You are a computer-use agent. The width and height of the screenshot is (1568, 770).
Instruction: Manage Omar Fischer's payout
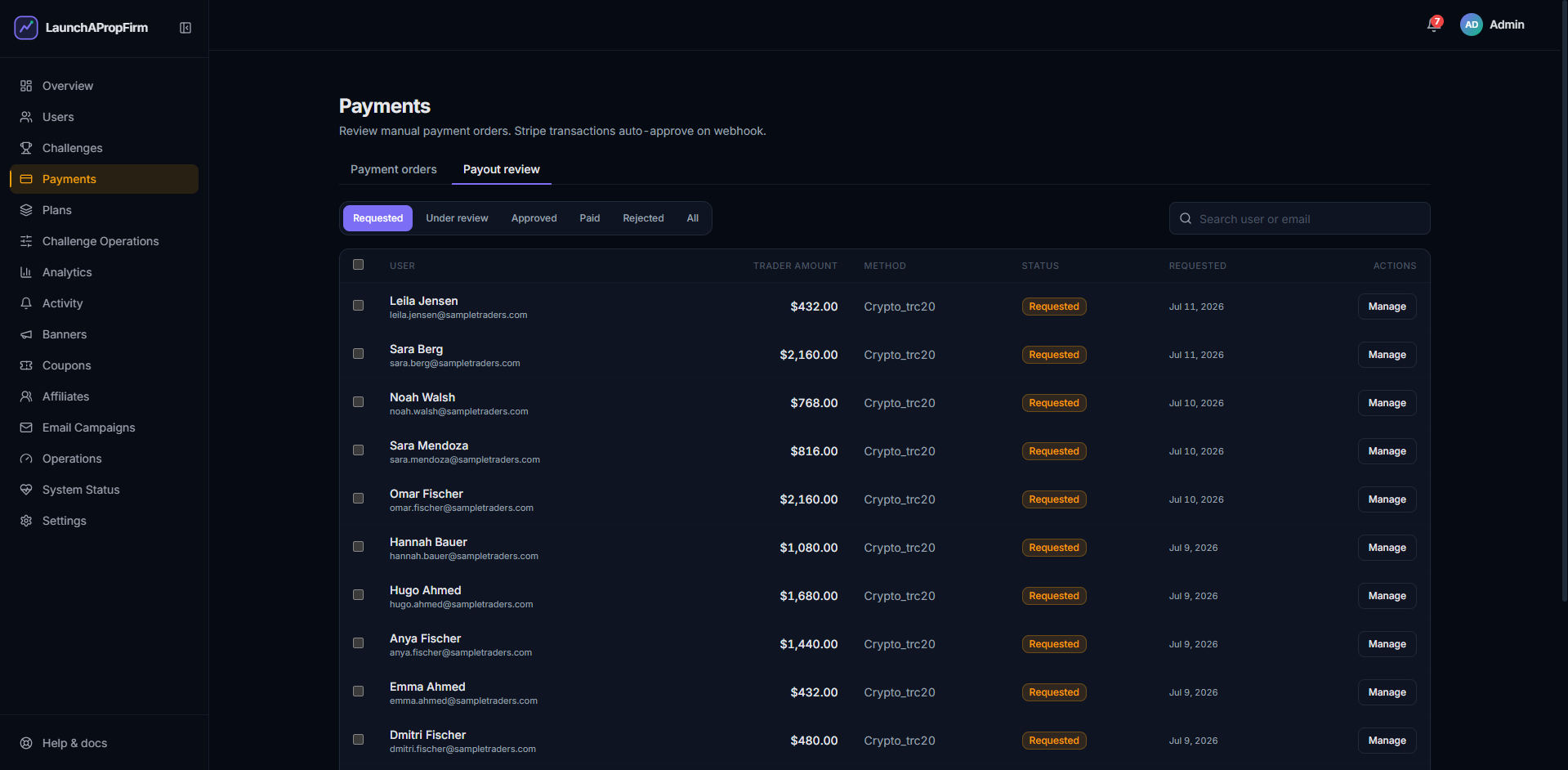click(1387, 499)
